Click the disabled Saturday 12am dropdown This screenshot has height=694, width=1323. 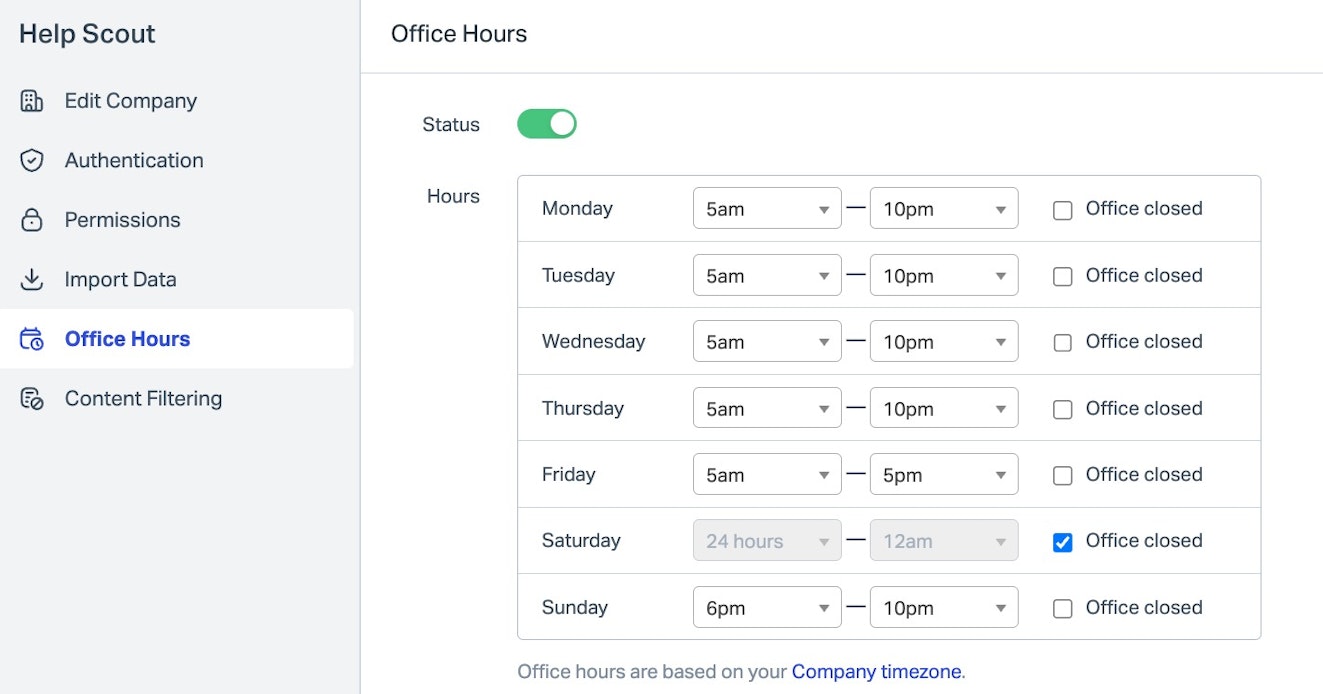click(944, 540)
